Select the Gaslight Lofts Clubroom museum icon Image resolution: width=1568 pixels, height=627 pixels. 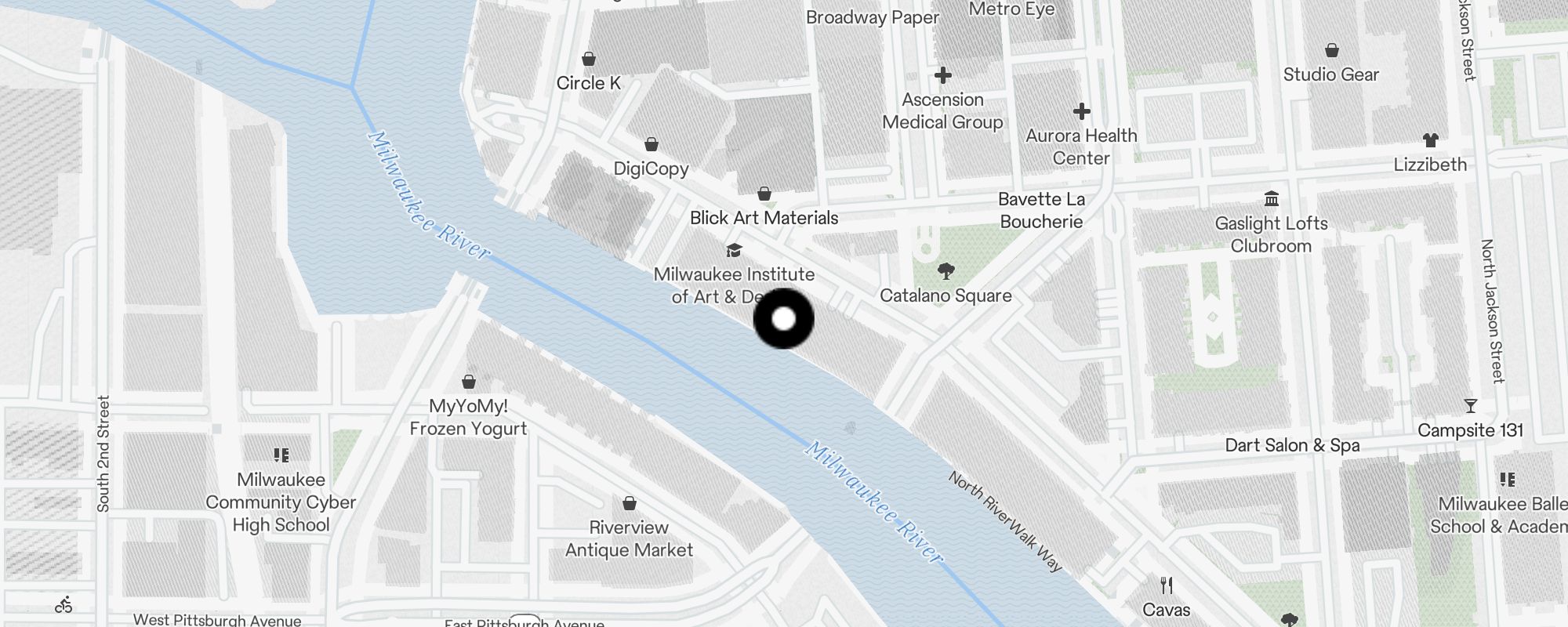tap(1272, 198)
